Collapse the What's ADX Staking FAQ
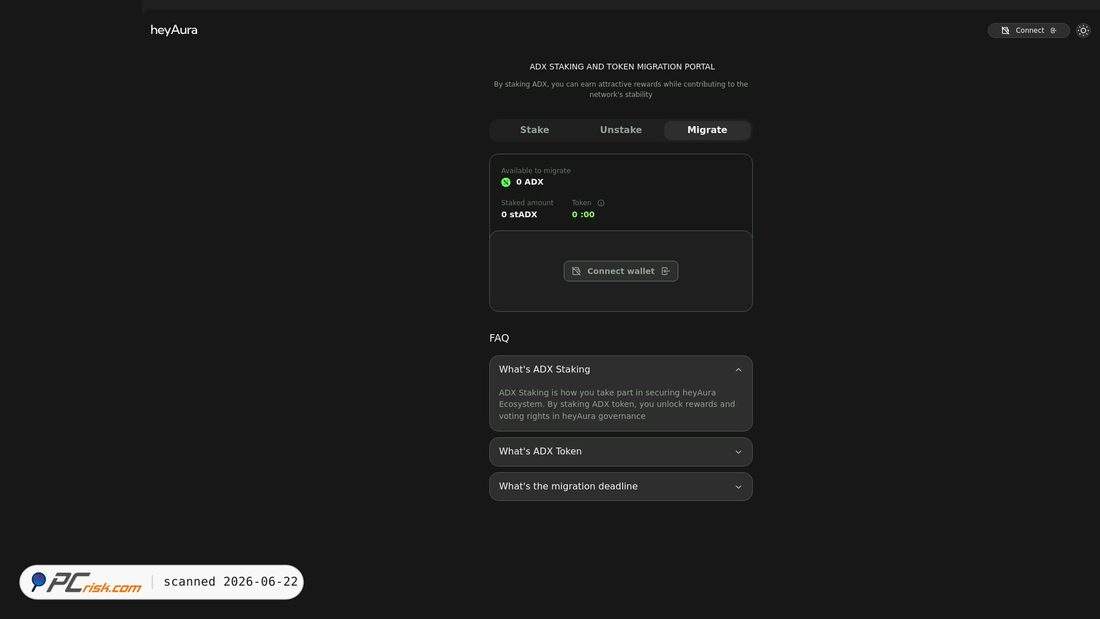 tap(621, 369)
